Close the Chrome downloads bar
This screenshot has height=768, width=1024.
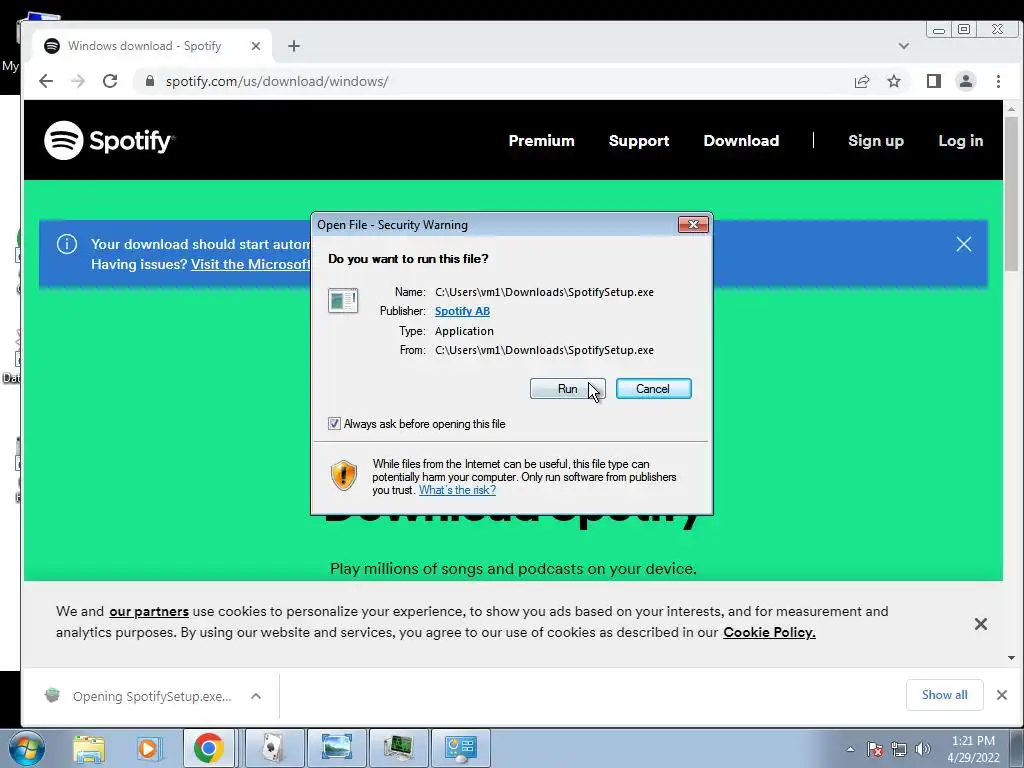pos(1002,695)
